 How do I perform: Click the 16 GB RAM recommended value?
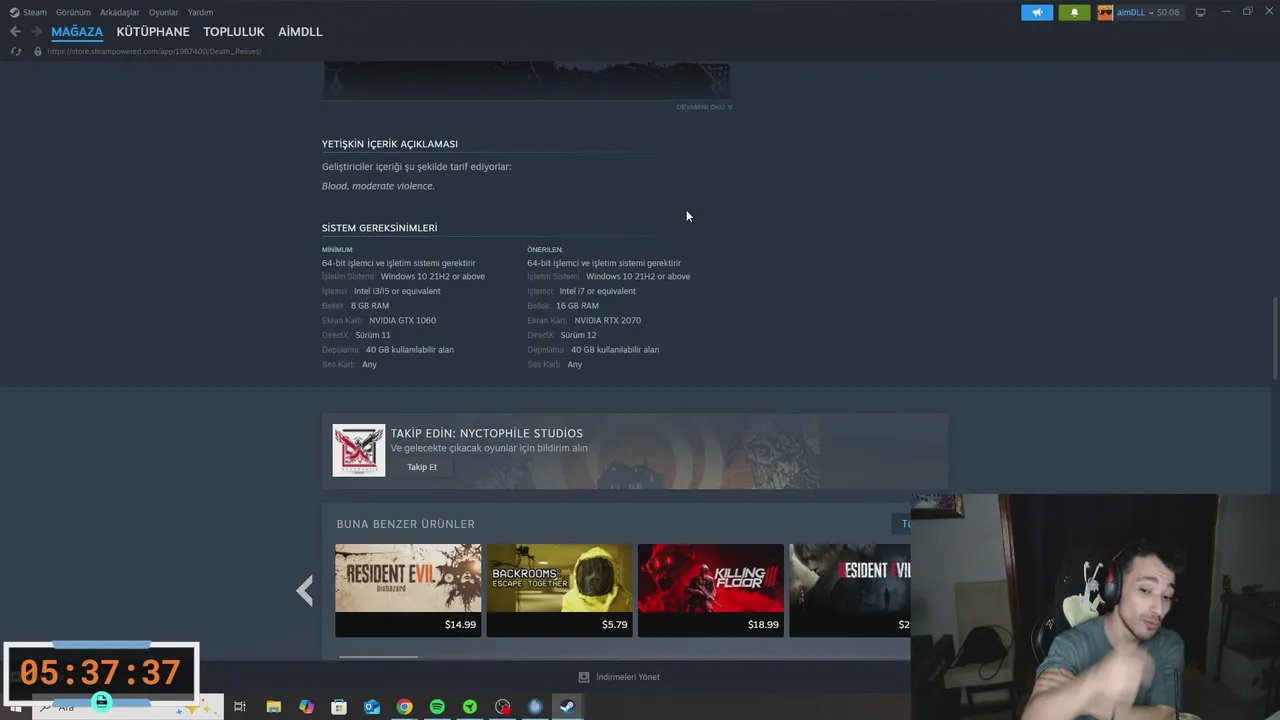click(x=577, y=306)
